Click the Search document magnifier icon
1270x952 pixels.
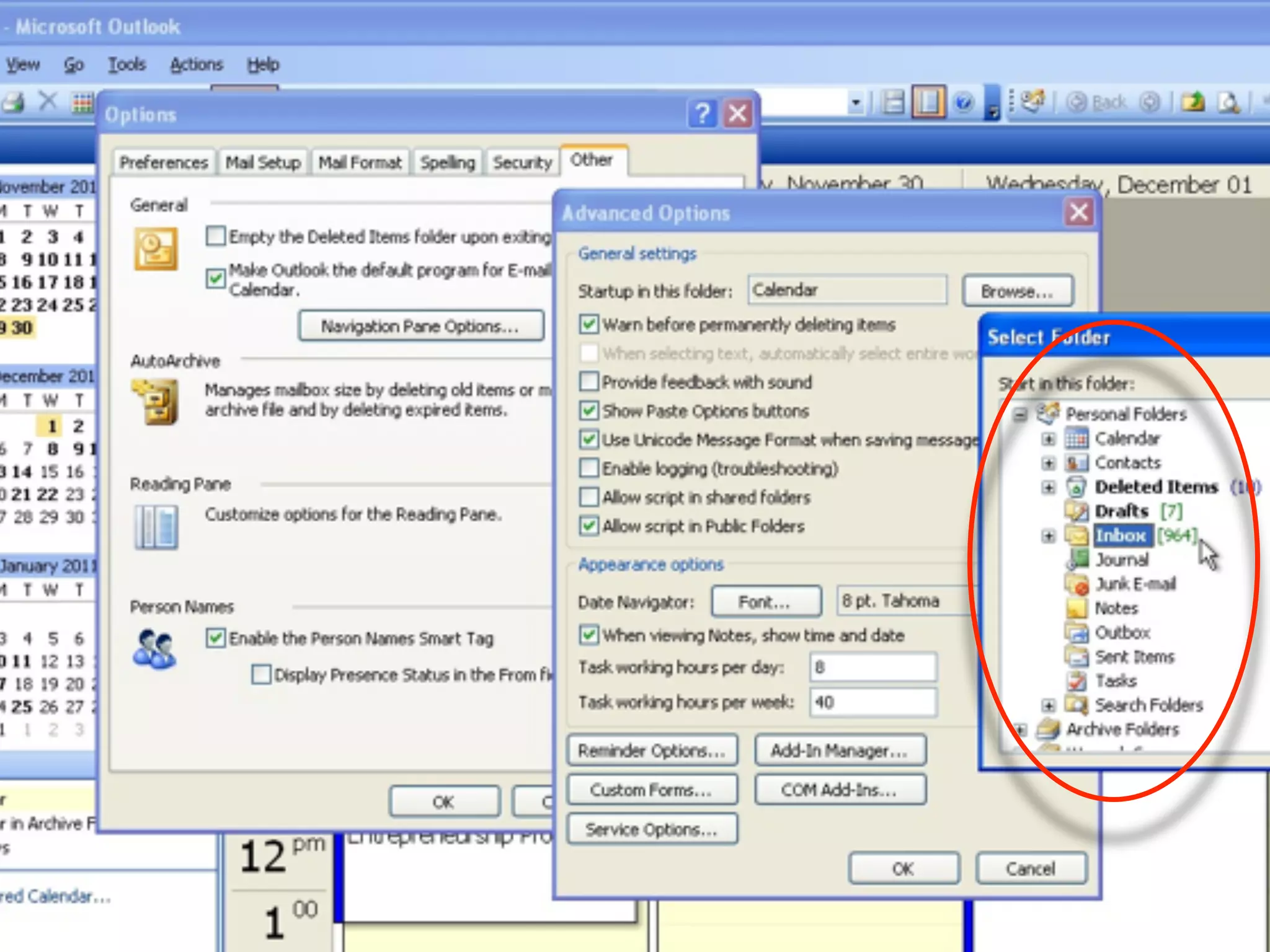[x=1228, y=102]
